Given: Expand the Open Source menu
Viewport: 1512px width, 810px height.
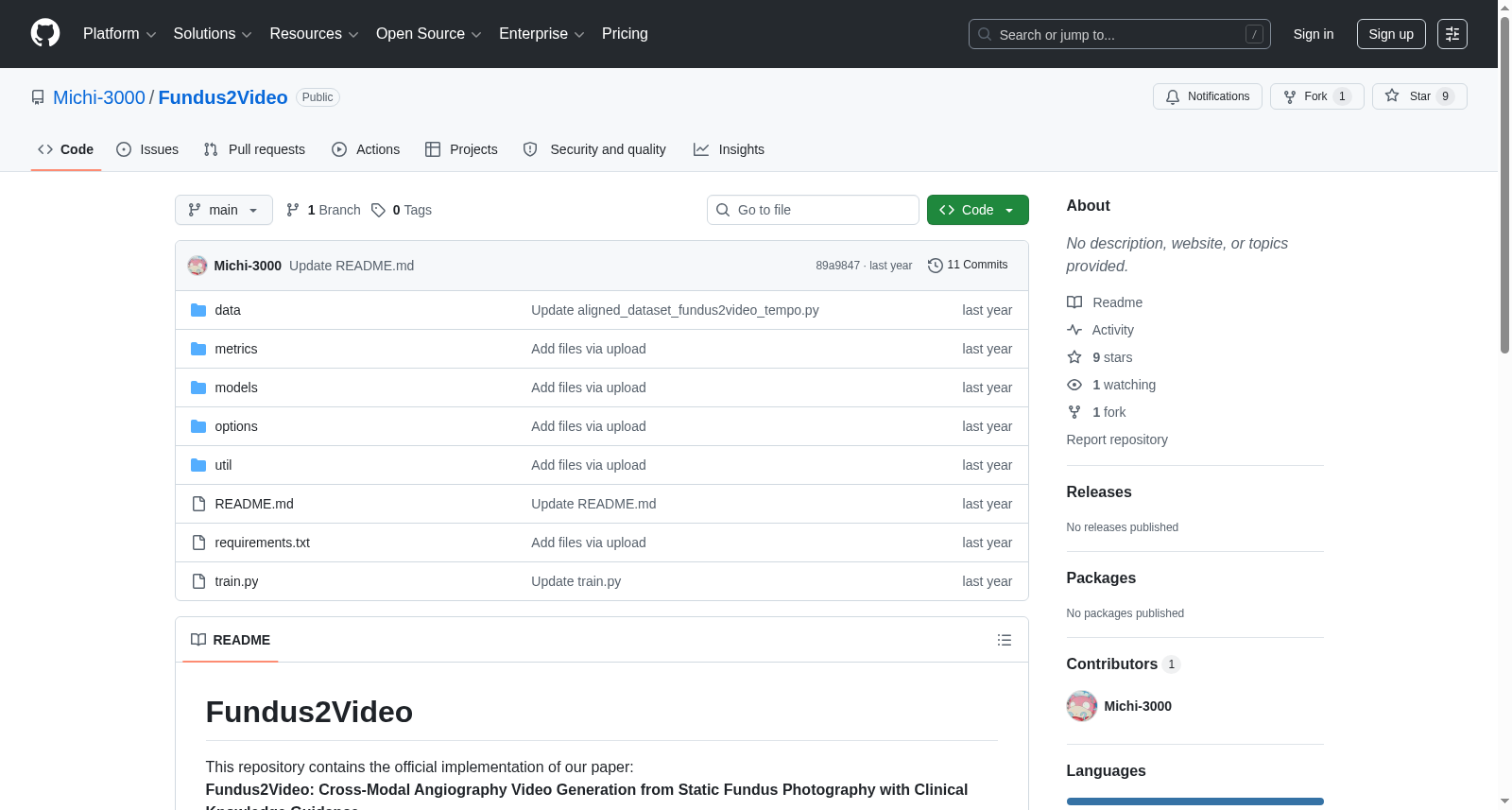Looking at the screenshot, I should point(429,34).
